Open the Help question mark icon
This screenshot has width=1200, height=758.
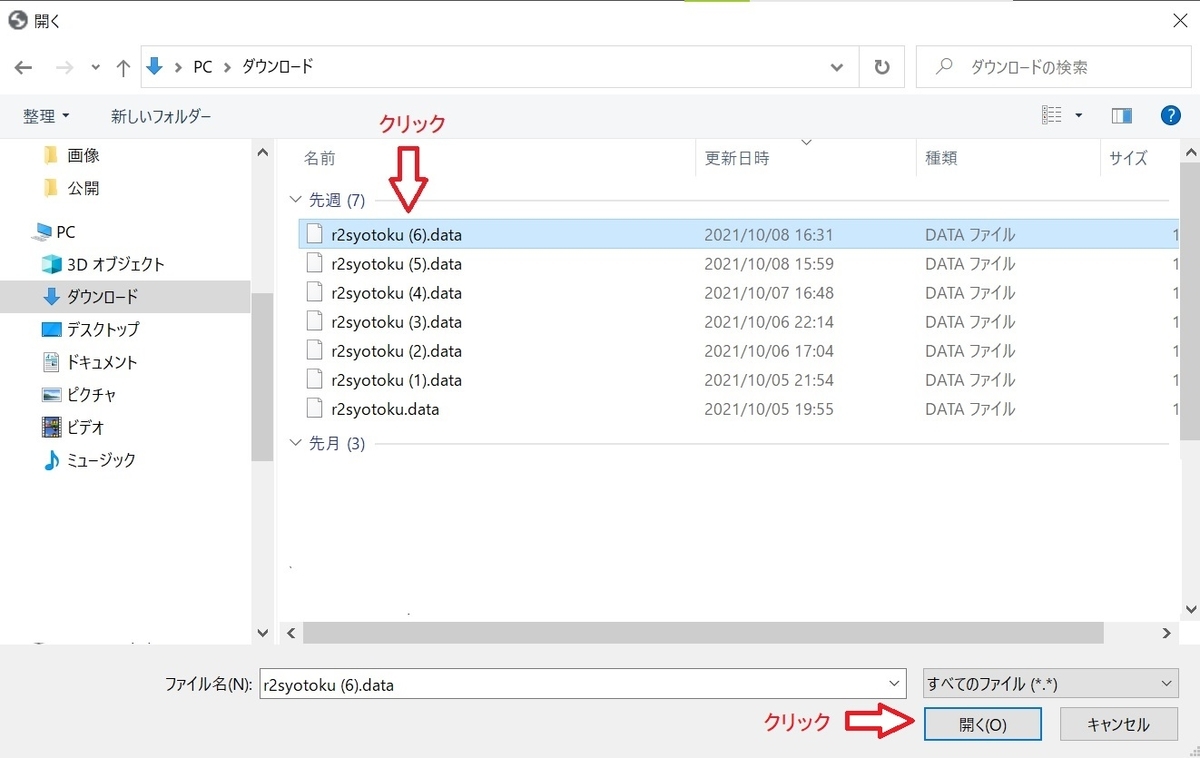pyautogui.click(x=1170, y=115)
